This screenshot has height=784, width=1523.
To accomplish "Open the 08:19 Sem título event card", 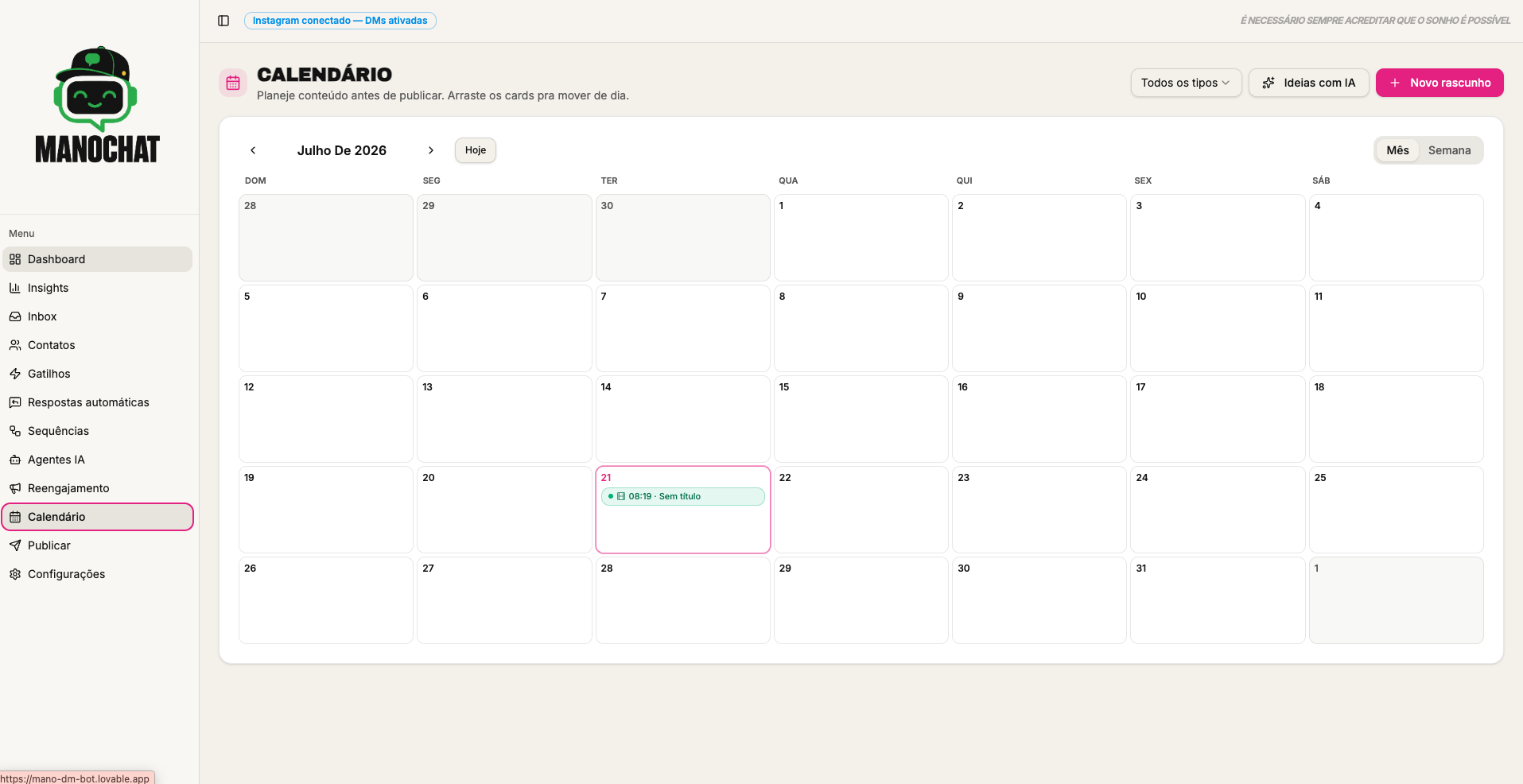I will (683, 496).
